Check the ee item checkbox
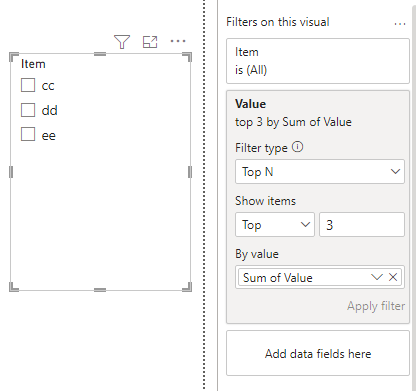This screenshot has width=416, height=391. click(x=28, y=134)
